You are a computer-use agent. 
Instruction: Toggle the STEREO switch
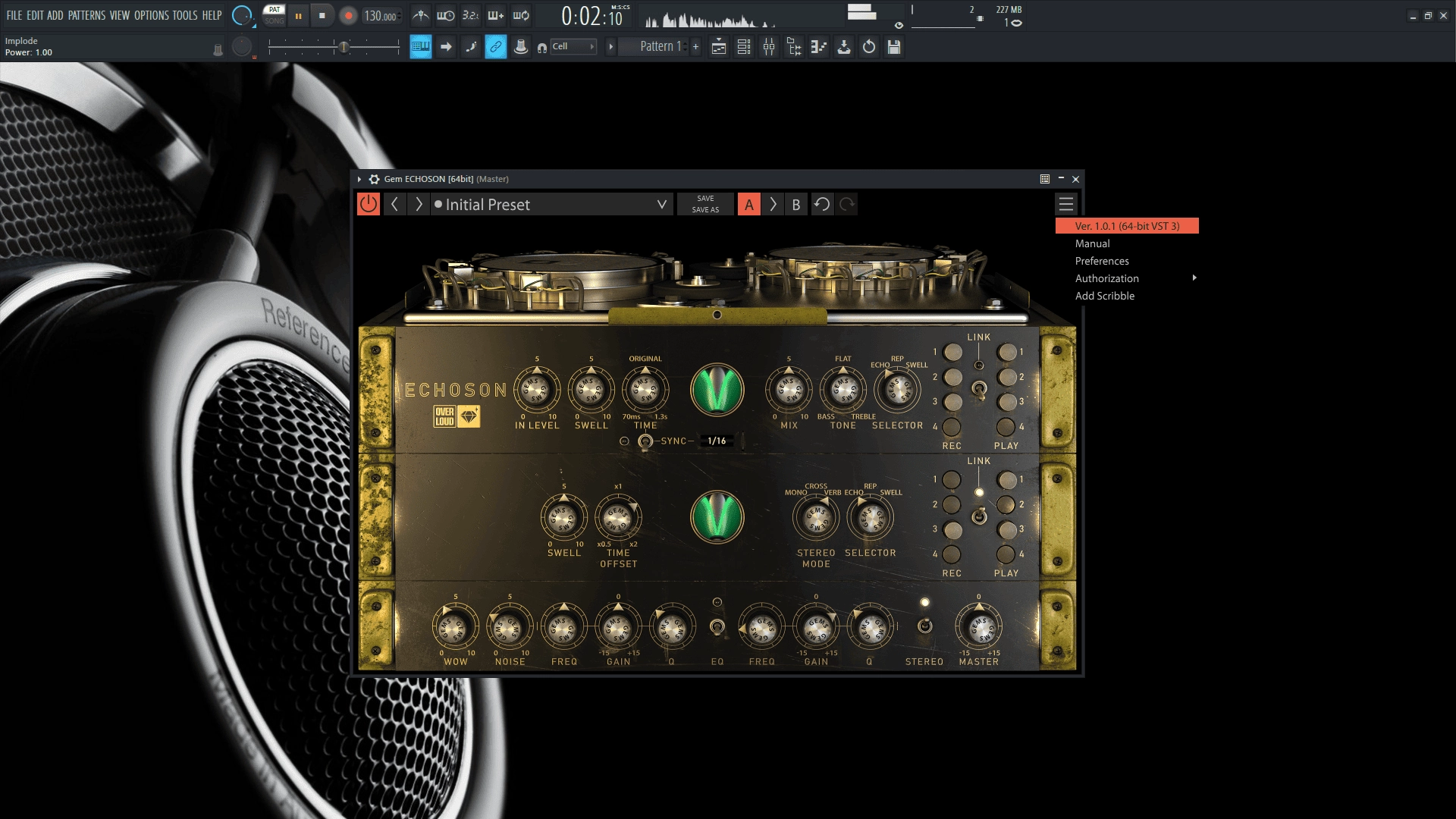coord(924,626)
